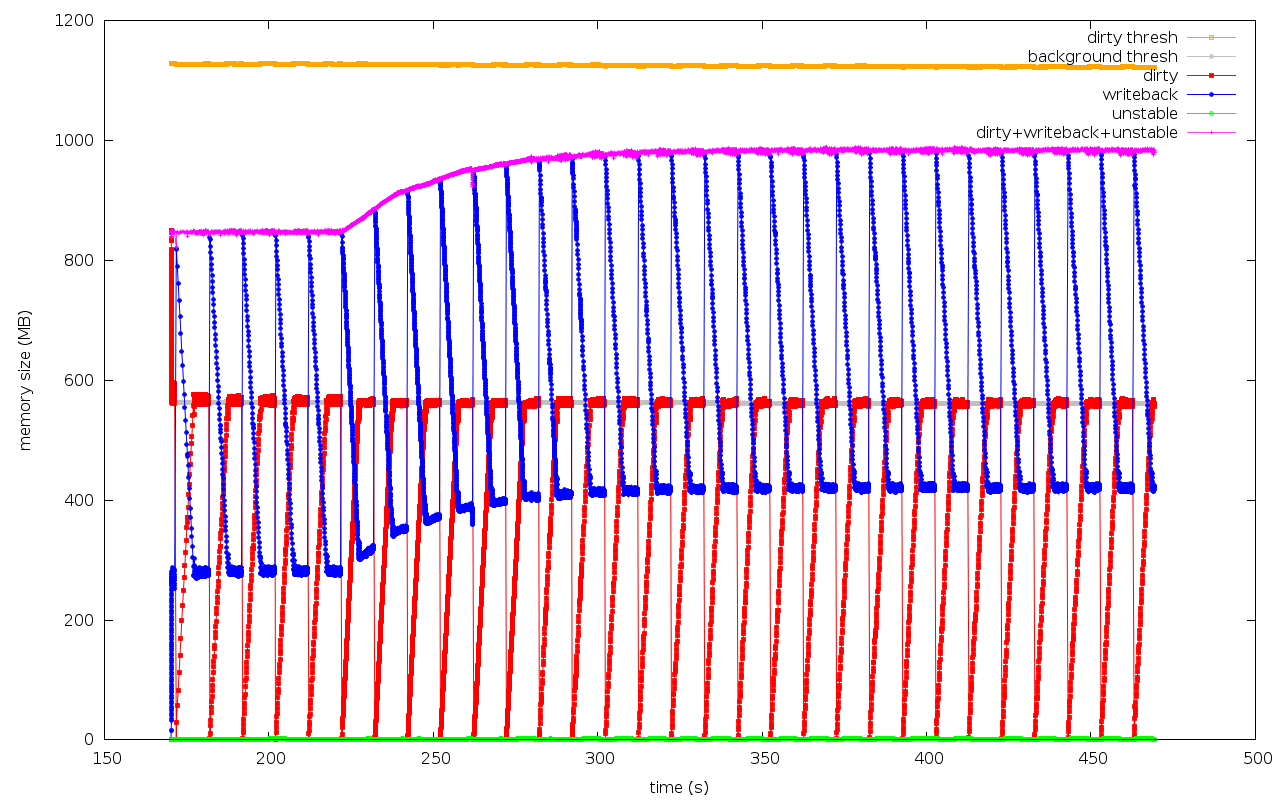Screen dimensions: 1280x800
Task: Click the x-axis value 200
Action: point(271,759)
